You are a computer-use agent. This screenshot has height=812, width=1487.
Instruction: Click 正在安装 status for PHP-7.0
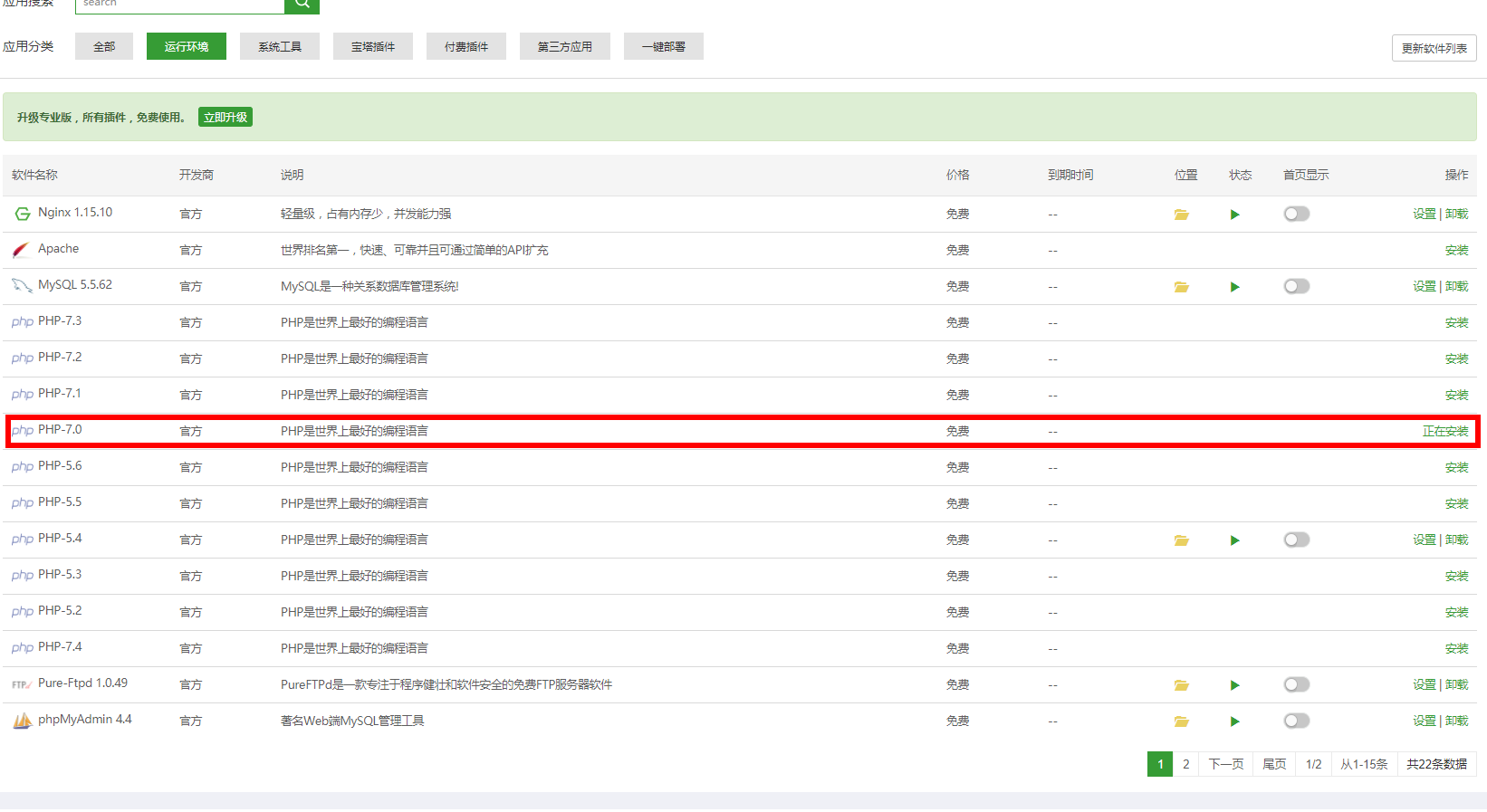[1445, 431]
